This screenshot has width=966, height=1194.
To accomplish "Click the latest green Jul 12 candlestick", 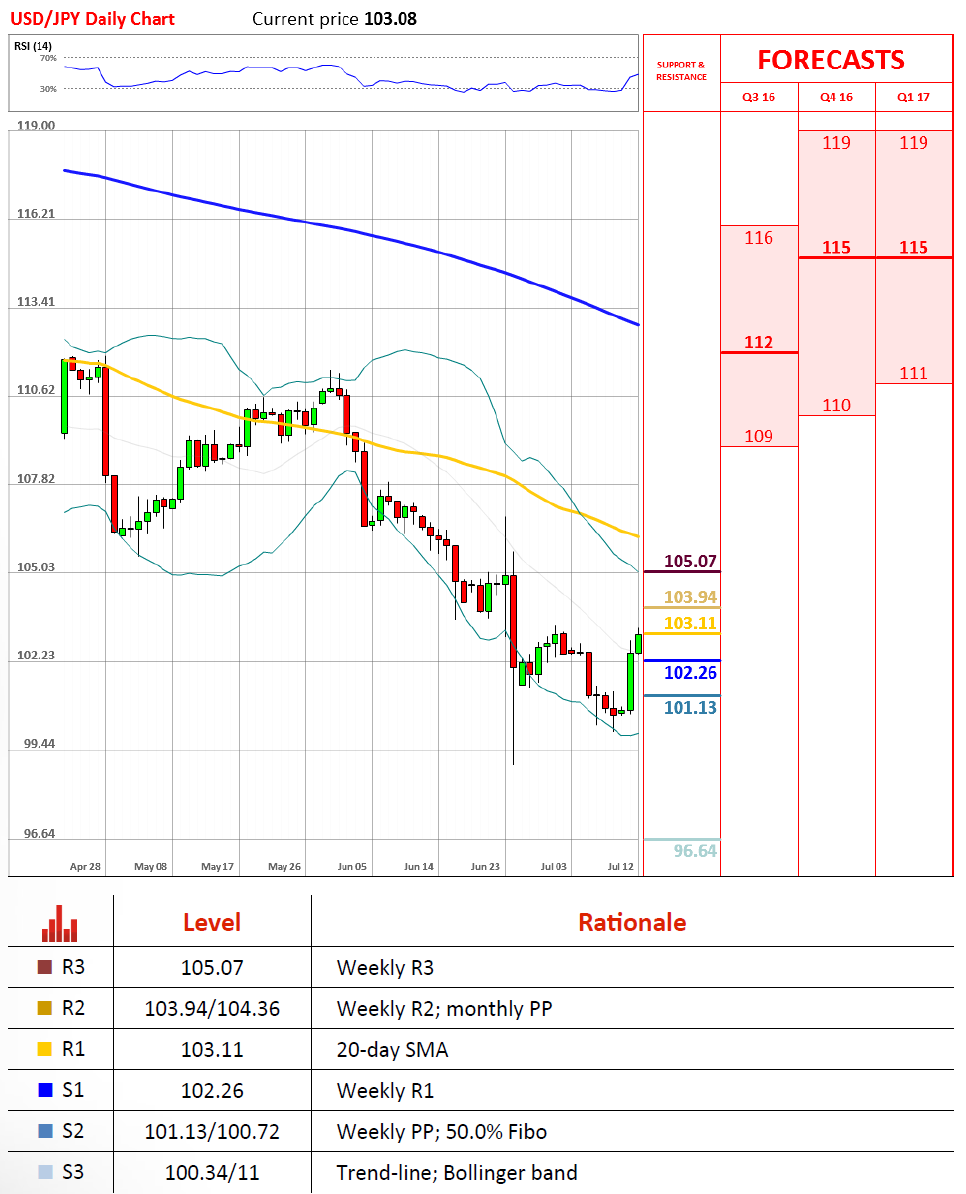I will (x=638, y=643).
